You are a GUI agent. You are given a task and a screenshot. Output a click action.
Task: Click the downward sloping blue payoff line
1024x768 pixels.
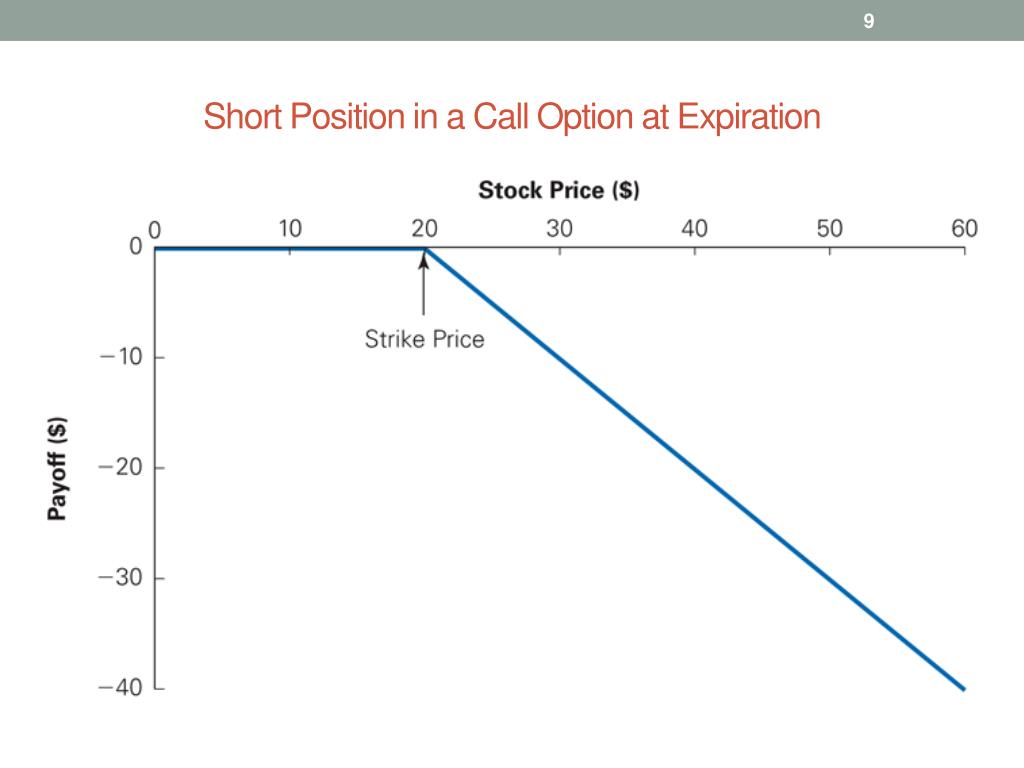point(695,468)
